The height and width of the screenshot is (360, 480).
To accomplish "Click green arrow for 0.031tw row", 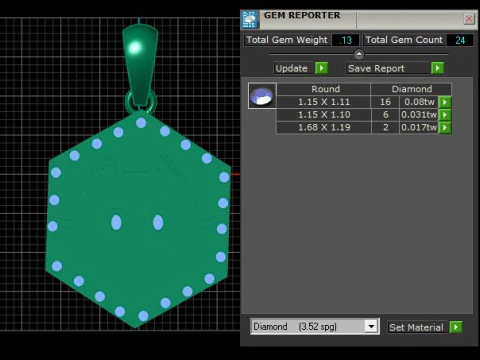I will (x=445, y=115).
